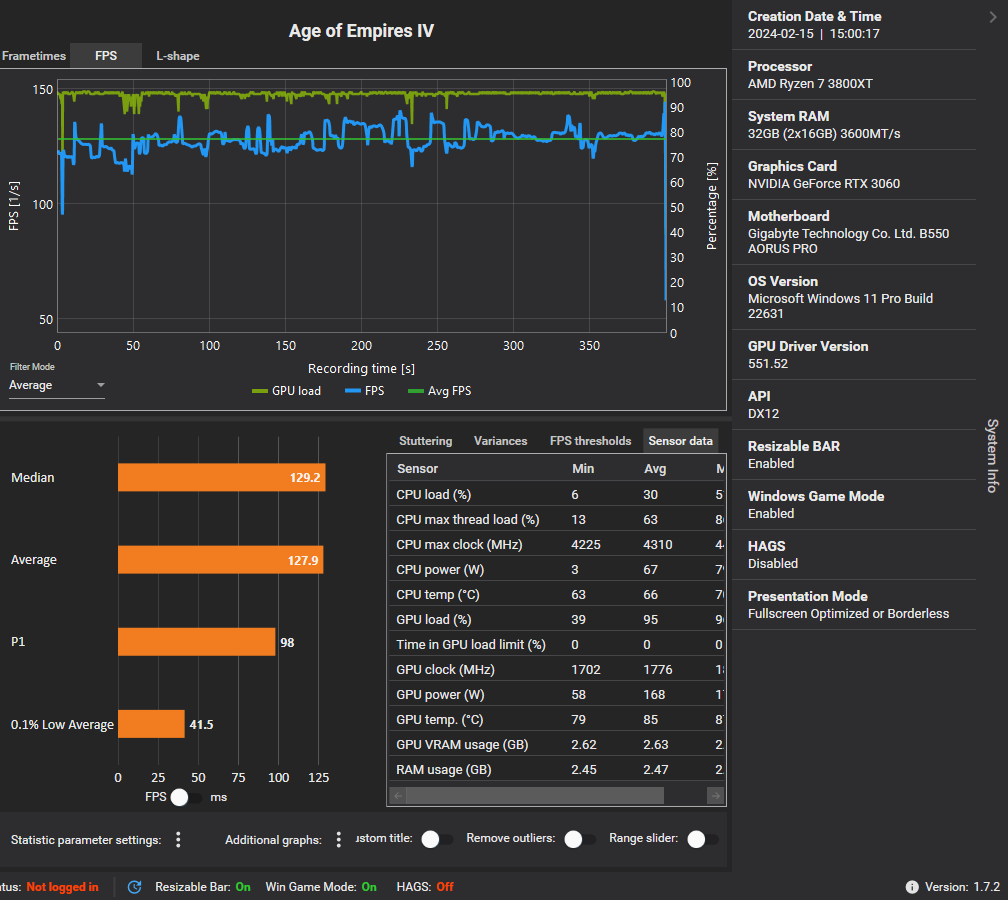Open the Stuttering tab
The width and height of the screenshot is (1008, 900).
426,441
